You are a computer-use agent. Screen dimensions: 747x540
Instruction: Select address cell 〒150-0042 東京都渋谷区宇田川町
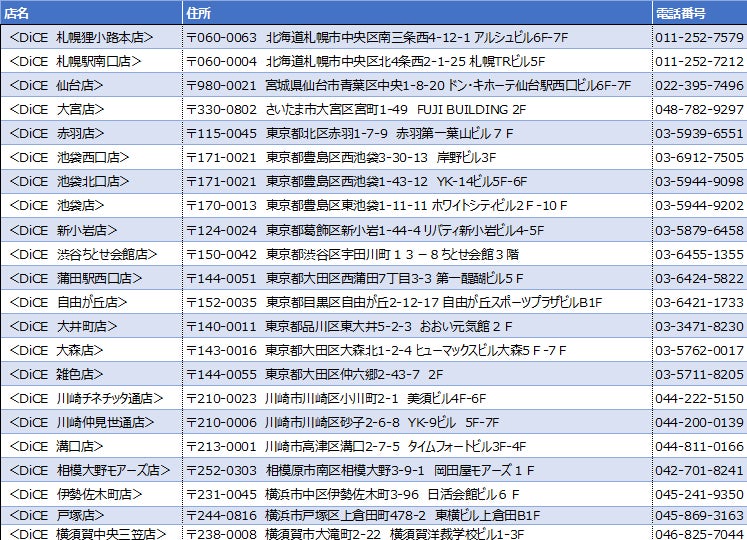[417, 255]
